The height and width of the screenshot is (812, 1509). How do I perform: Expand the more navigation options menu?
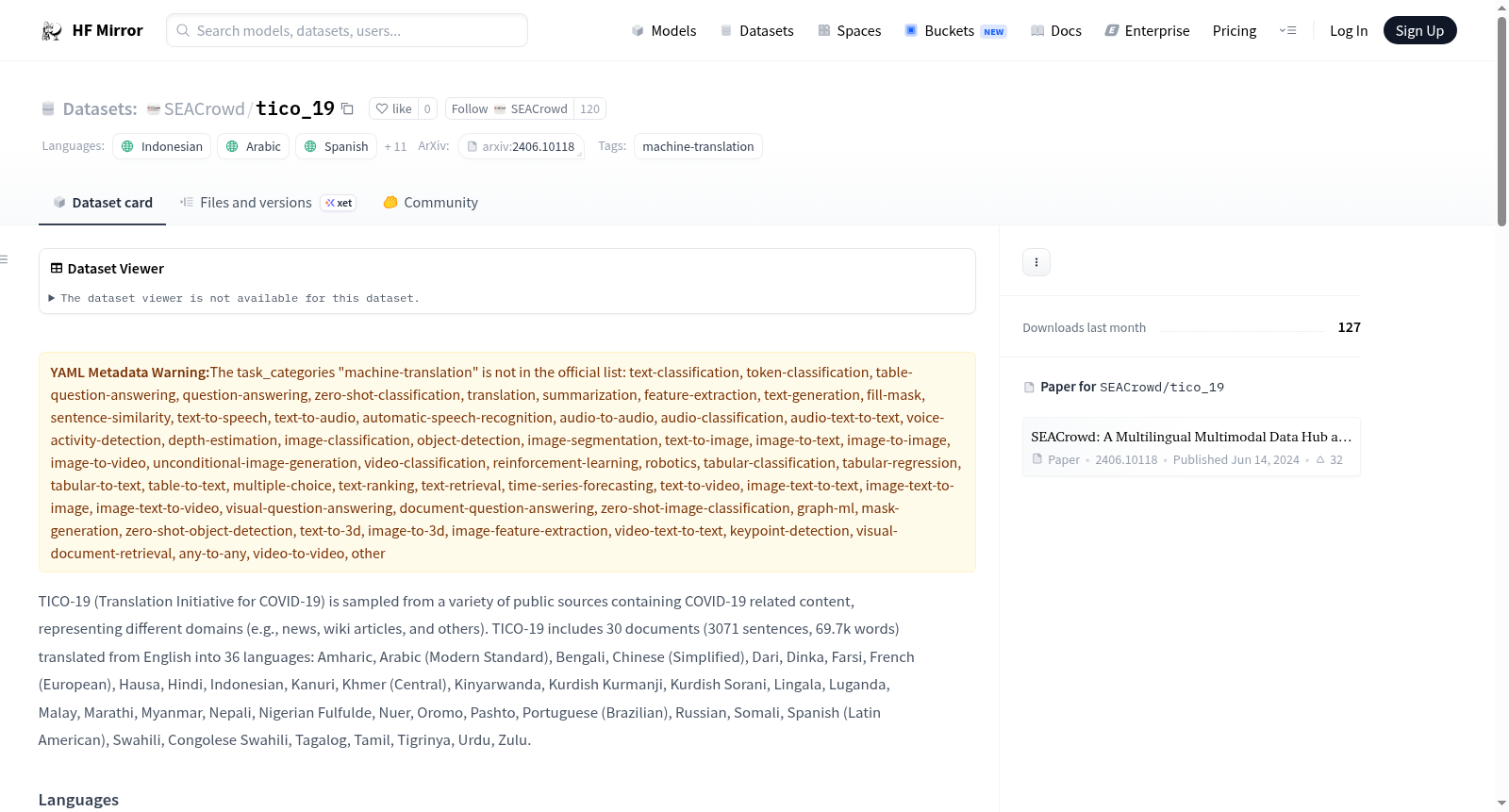[x=1287, y=31]
